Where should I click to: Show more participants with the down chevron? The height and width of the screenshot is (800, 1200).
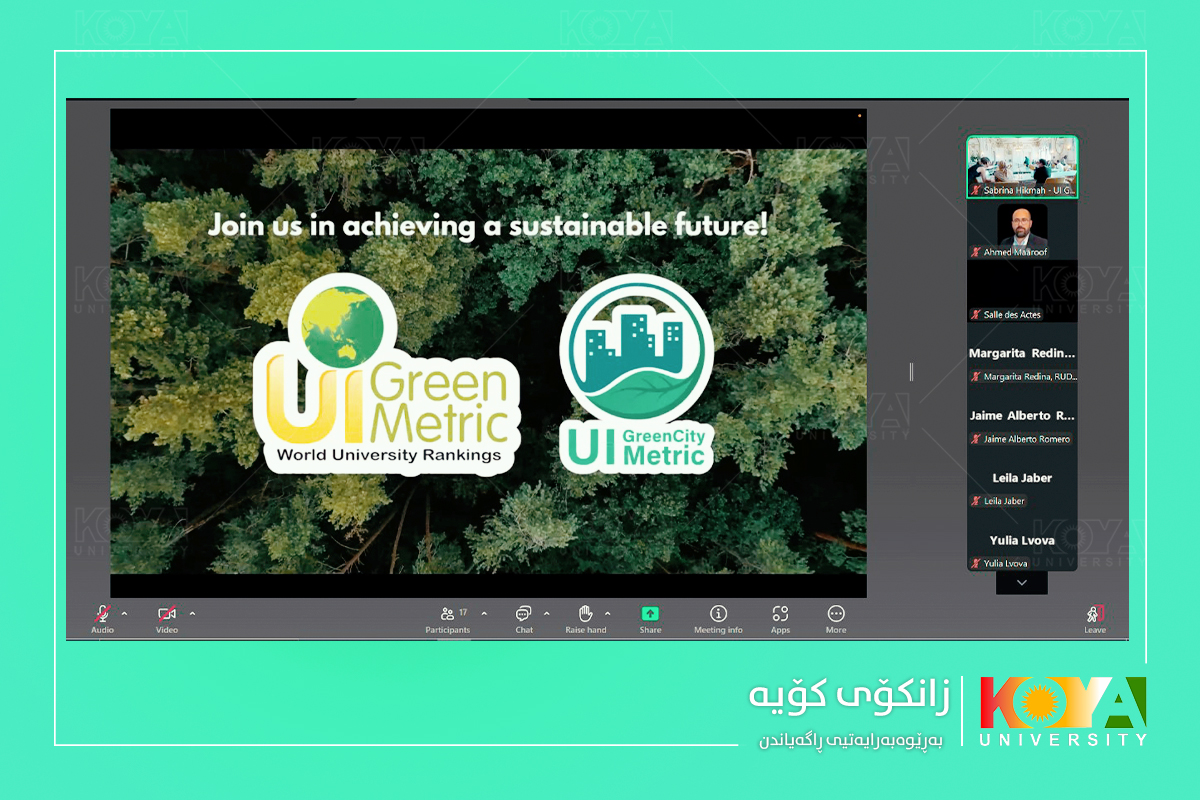(1021, 582)
